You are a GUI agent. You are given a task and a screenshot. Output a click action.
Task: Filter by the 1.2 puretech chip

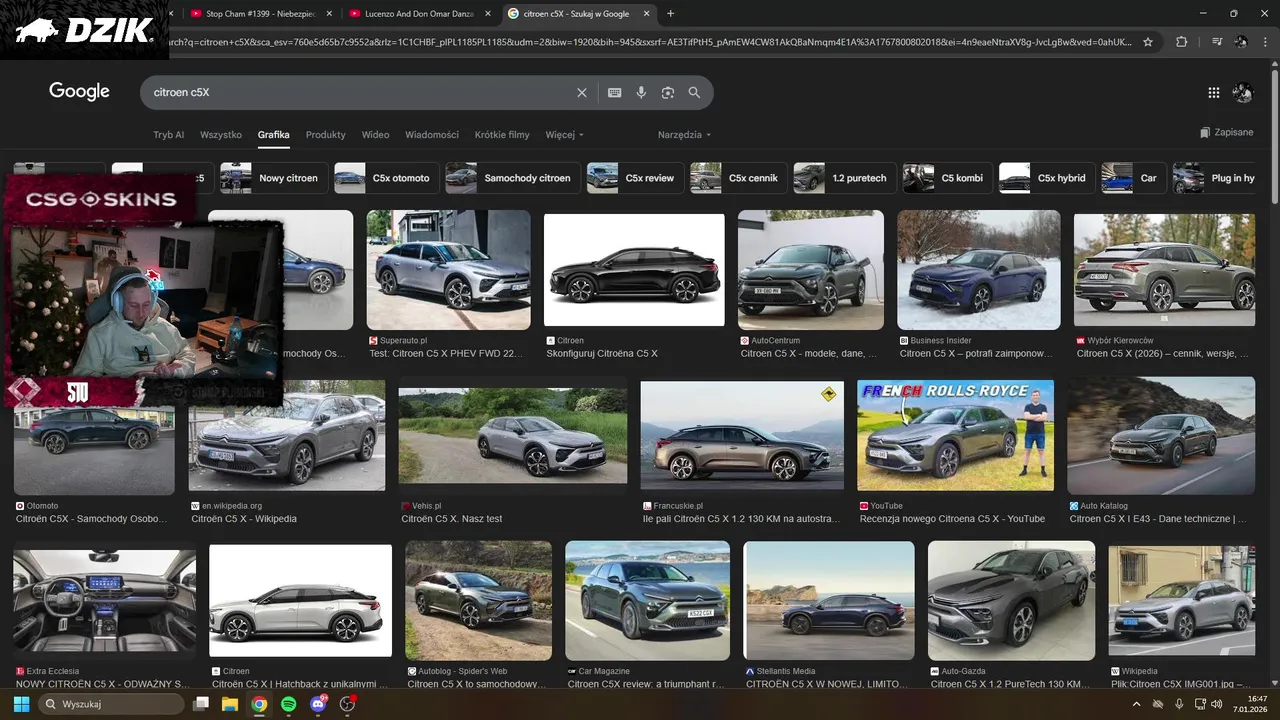(844, 178)
